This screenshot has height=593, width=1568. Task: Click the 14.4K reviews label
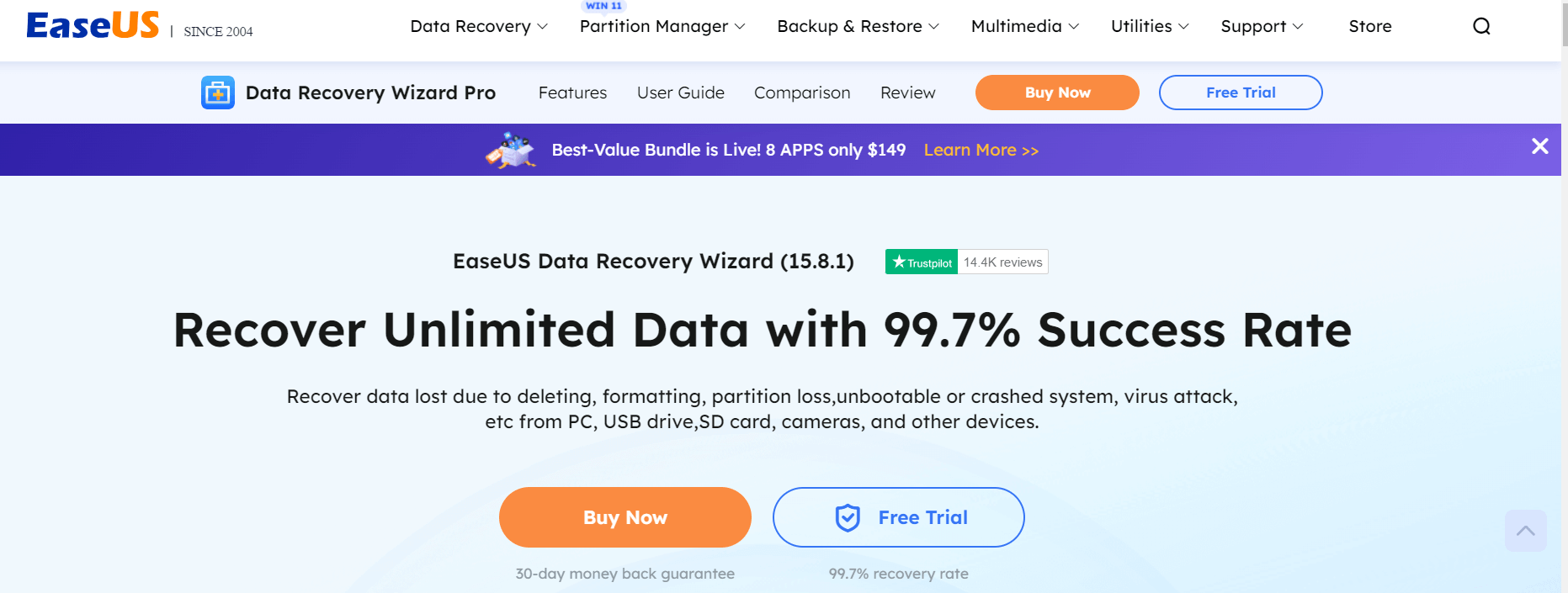[x=1002, y=262]
